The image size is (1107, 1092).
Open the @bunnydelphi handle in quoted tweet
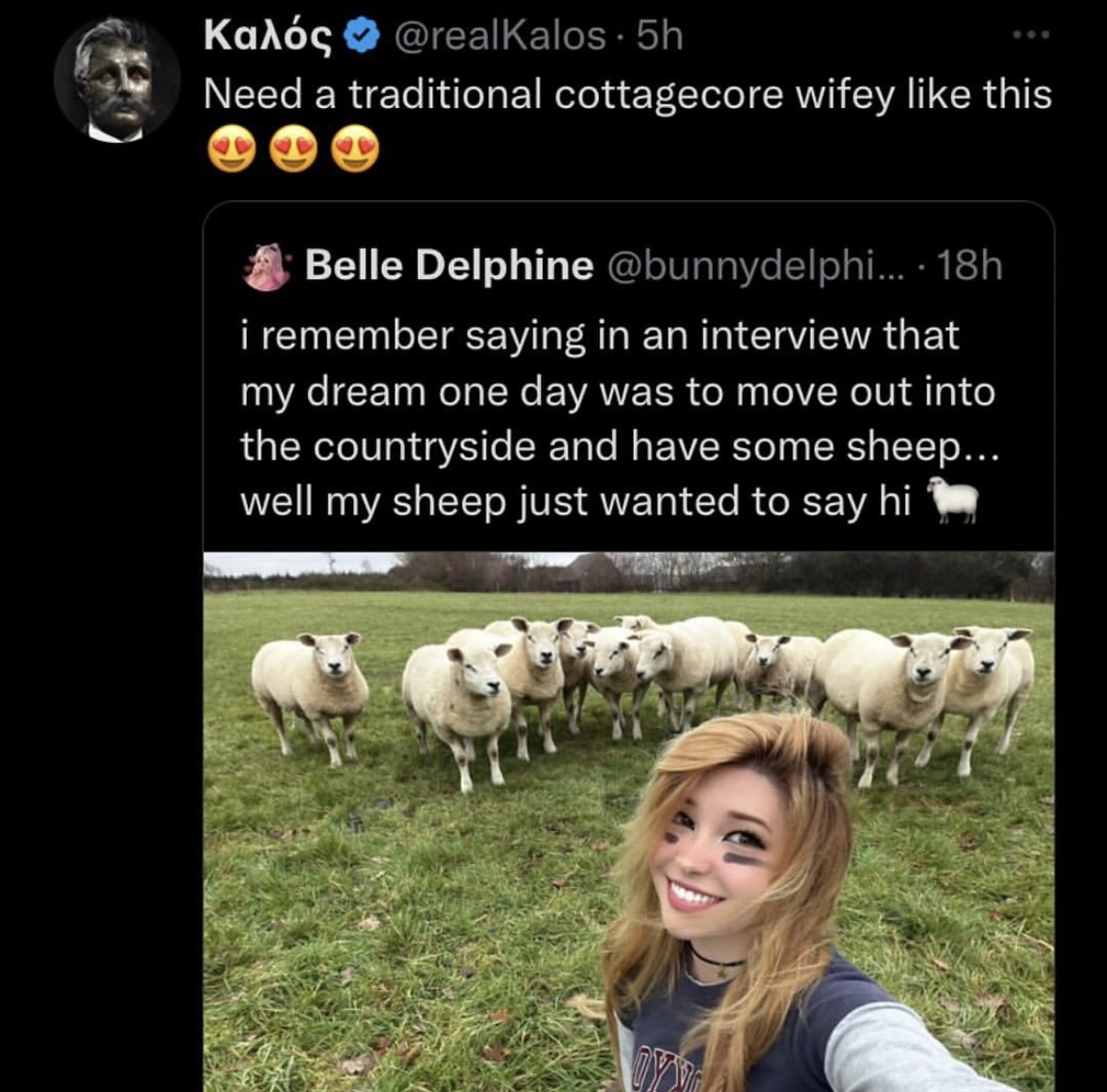(755, 266)
